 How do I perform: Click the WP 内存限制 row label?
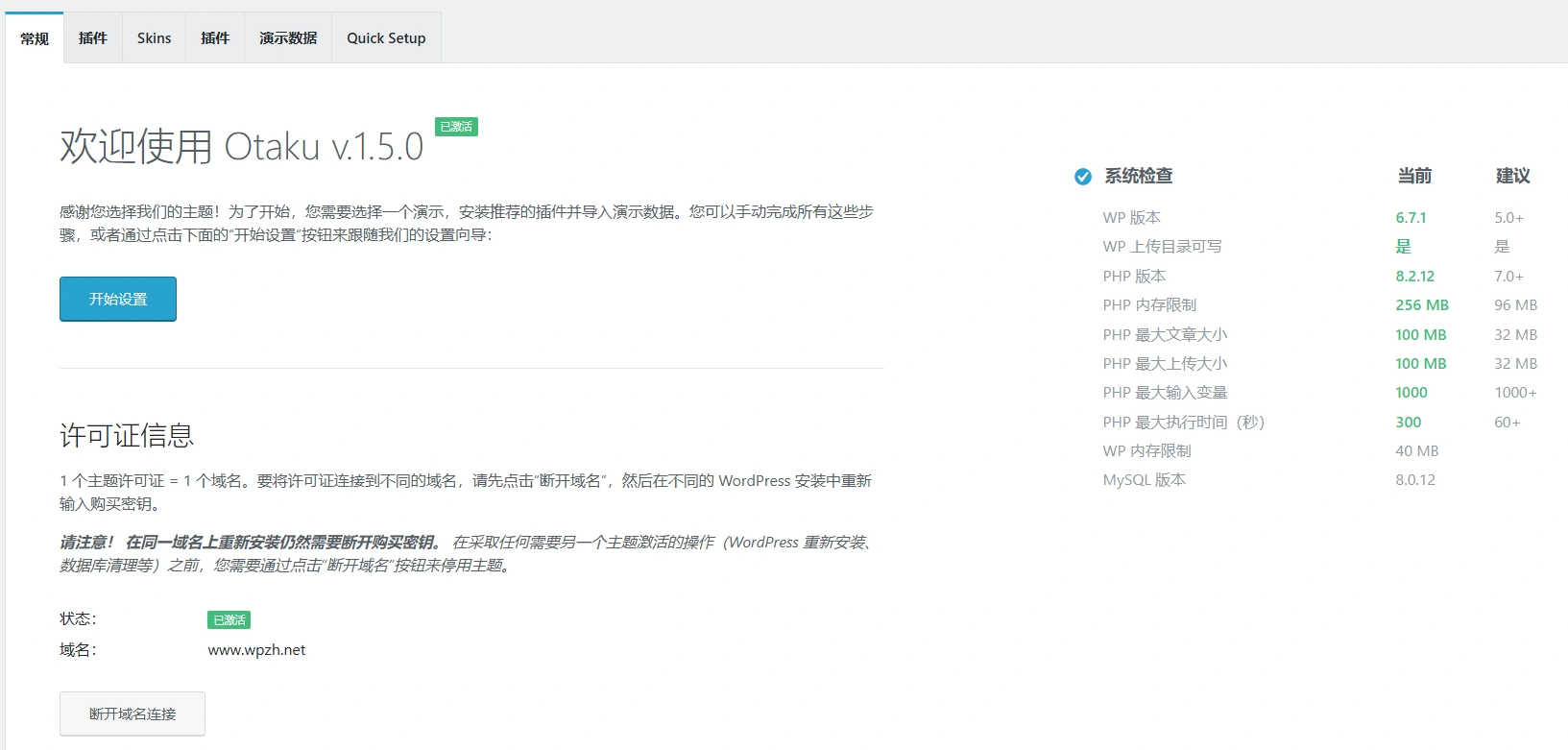pyautogui.click(x=1146, y=451)
